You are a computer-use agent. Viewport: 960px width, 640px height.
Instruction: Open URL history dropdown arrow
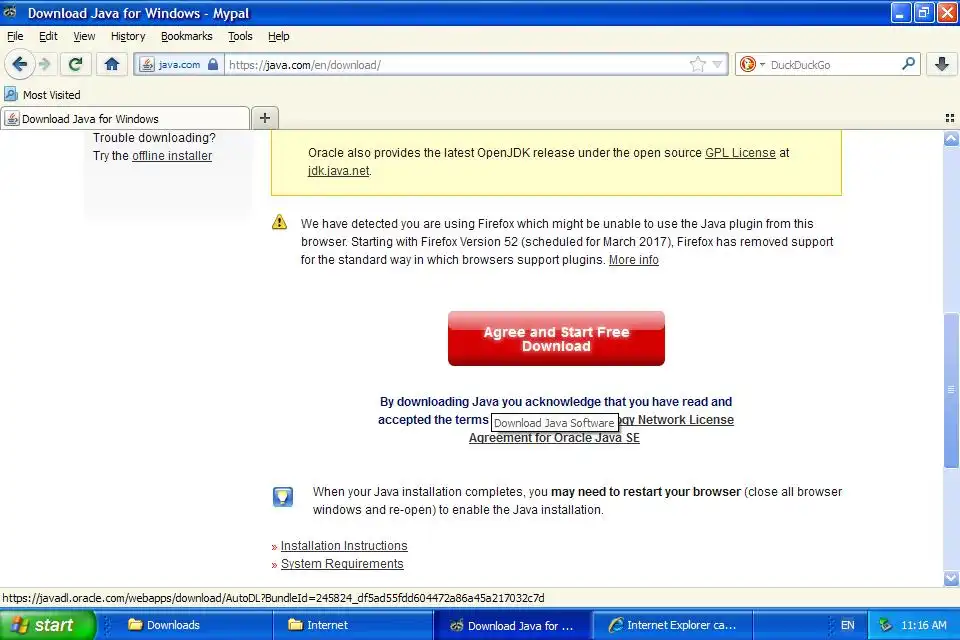717,64
